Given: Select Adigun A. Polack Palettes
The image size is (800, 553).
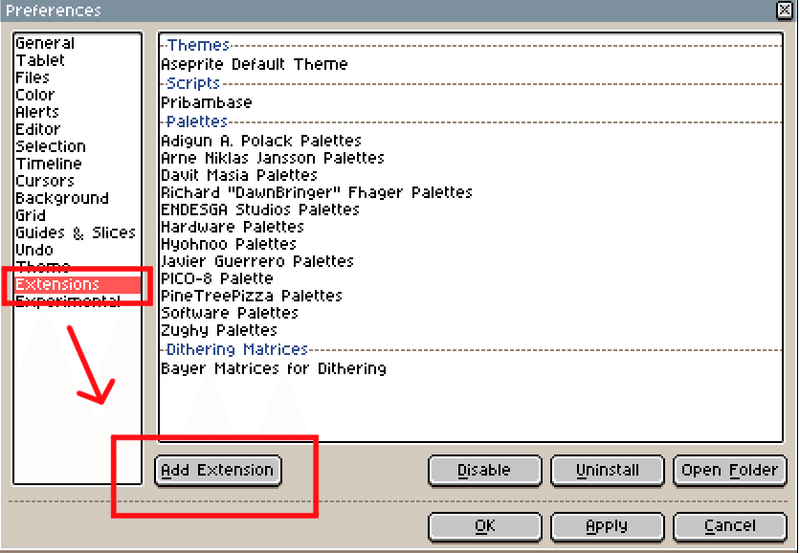Looking at the screenshot, I should [x=471, y=141].
